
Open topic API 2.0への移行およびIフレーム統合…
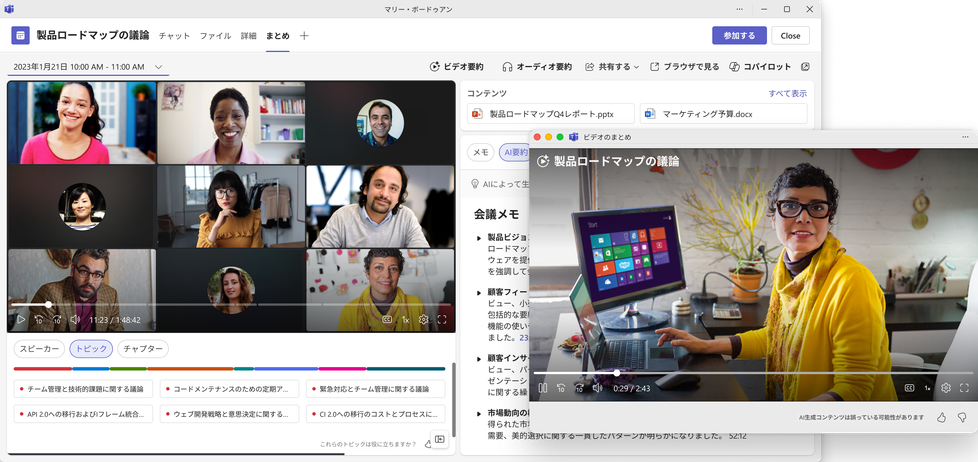click(x=83, y=414)
